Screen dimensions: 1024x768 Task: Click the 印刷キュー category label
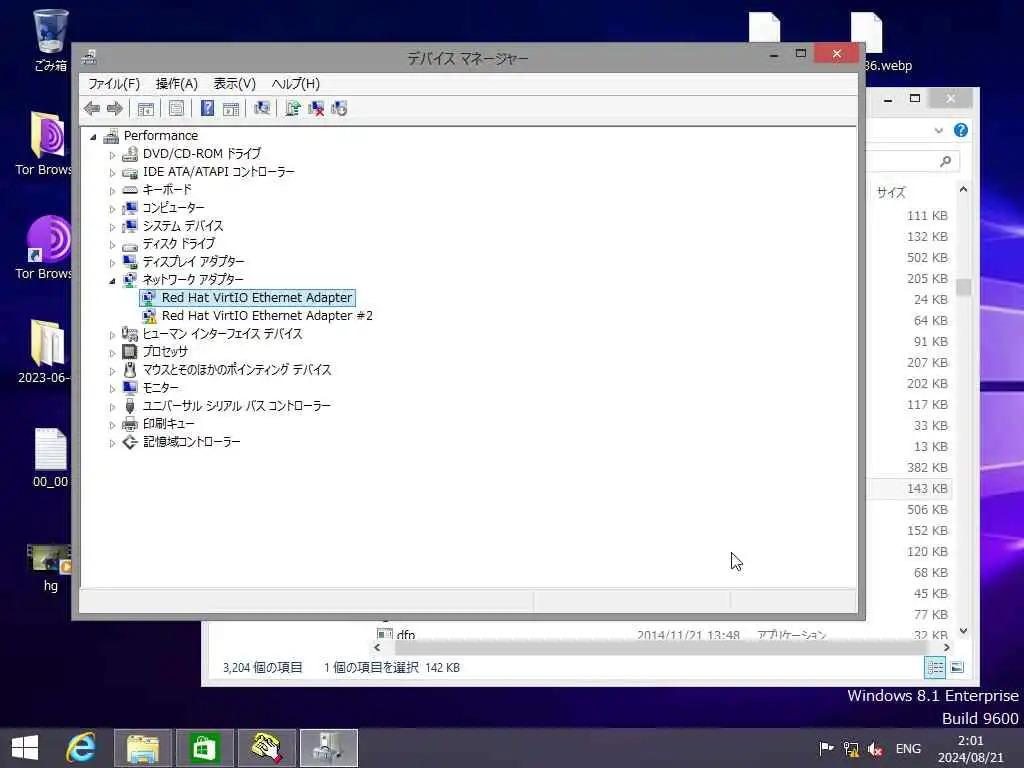coord(168,424)
